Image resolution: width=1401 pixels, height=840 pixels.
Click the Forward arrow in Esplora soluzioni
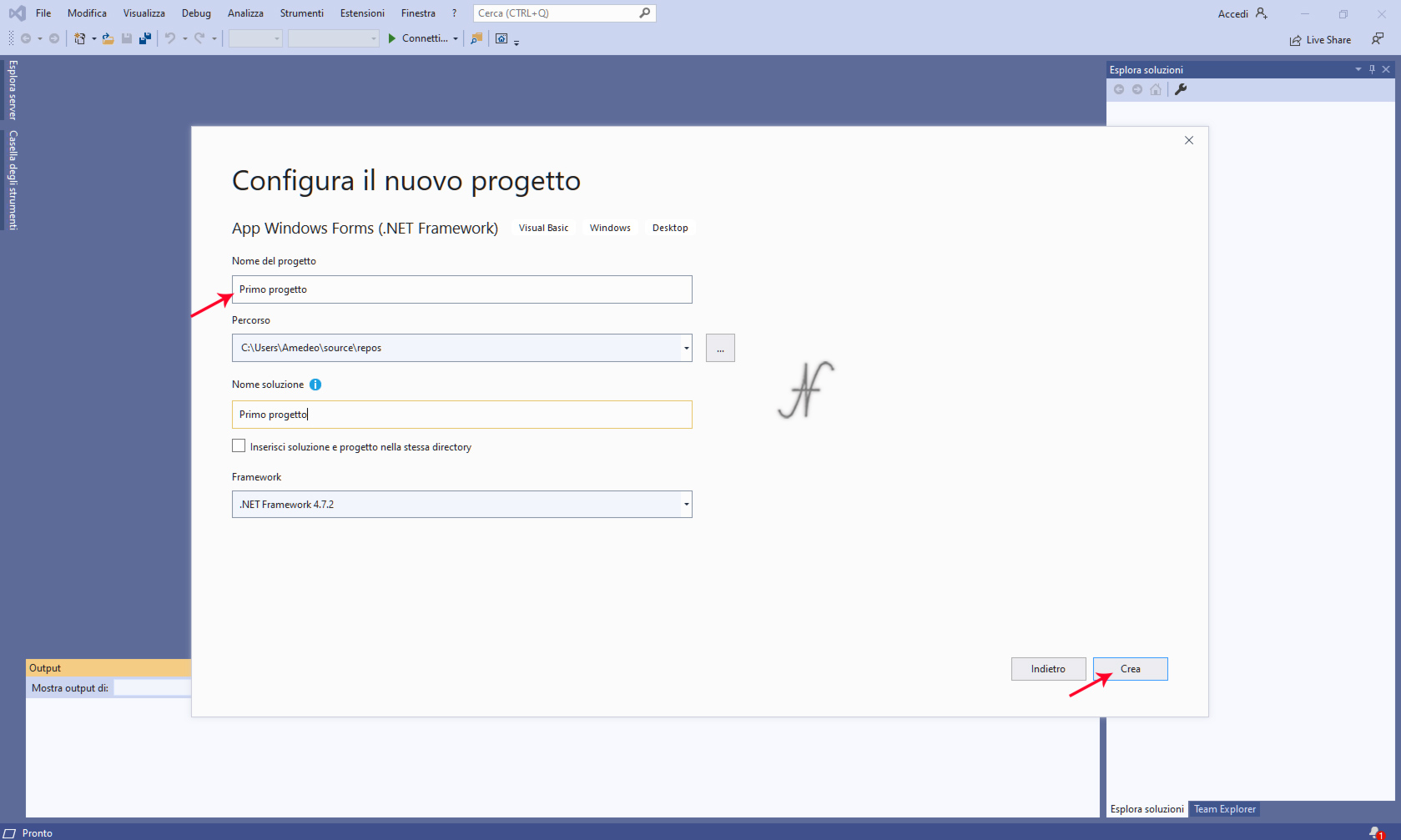[x=1137, y=89]
